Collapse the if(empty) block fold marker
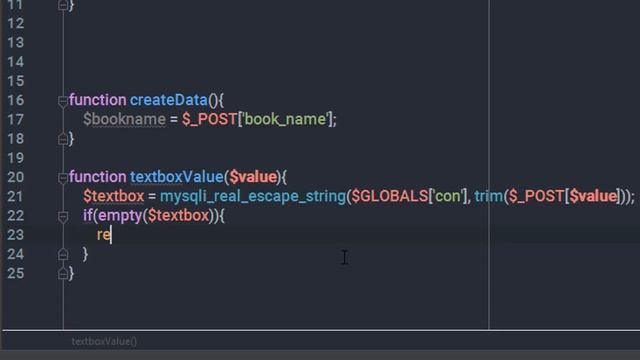Image resolution: width=640 pixels, height=360 pixels. coord(63,217)
